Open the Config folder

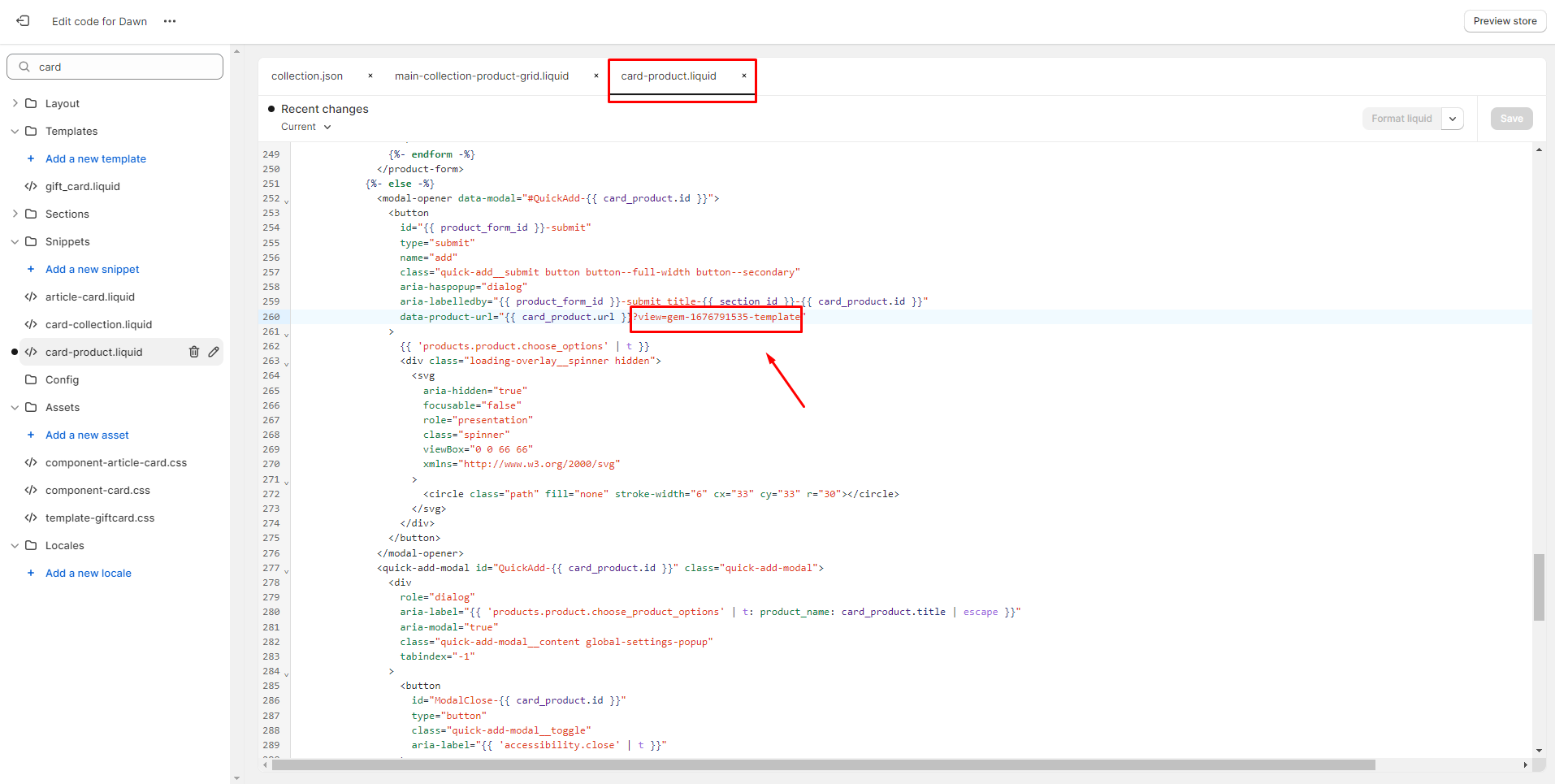63,379
